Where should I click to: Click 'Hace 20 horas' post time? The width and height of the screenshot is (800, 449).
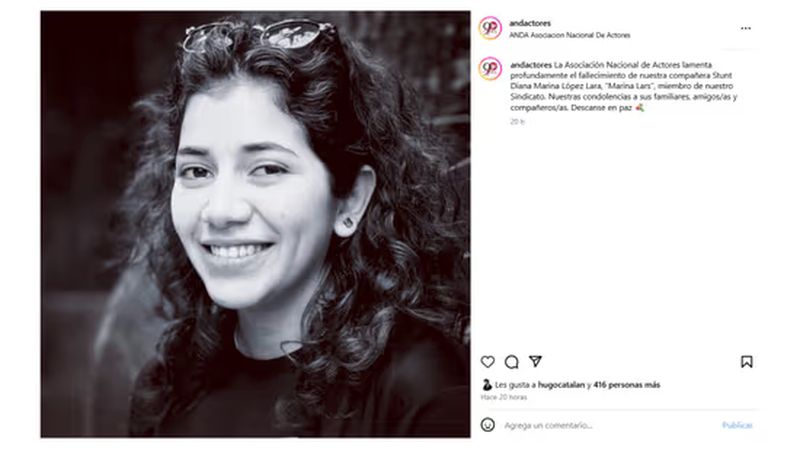[x=504, y=397]
